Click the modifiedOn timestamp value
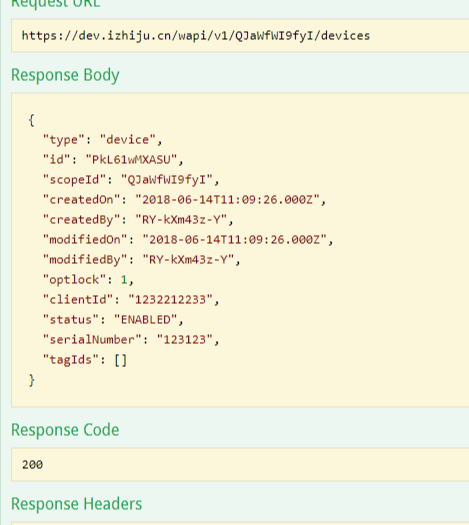This screenshot has height=525, width=469. coord(235,239)
